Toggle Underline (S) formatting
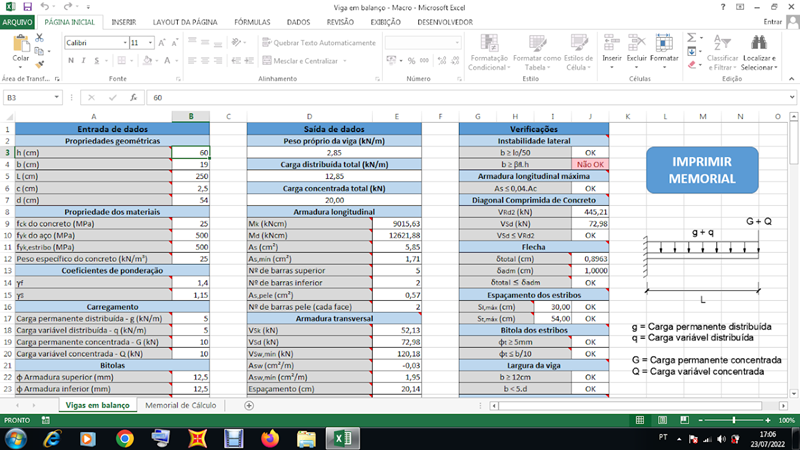Image resolution: width=800 pixels, height=450 pixels. tap(96, 61)
